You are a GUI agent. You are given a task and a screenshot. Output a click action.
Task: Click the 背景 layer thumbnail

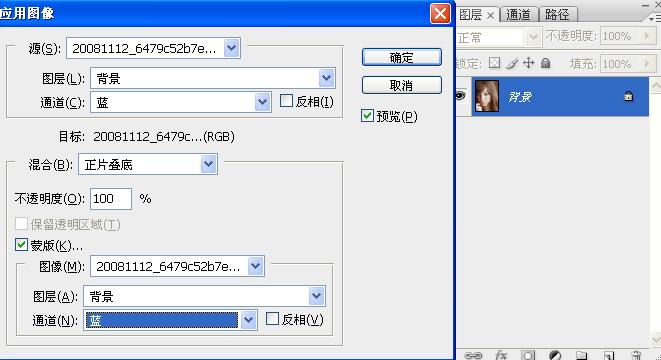pos(487,96)
